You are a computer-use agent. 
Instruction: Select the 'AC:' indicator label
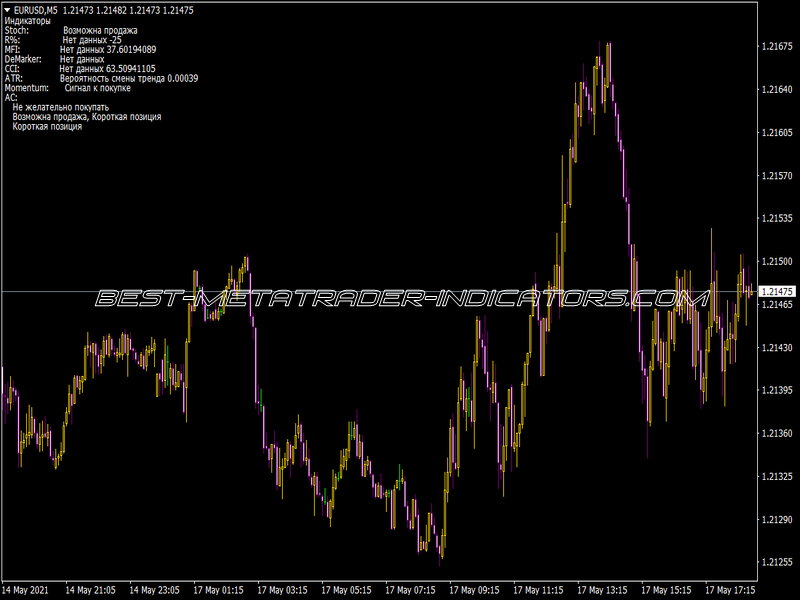coord(11,97)
